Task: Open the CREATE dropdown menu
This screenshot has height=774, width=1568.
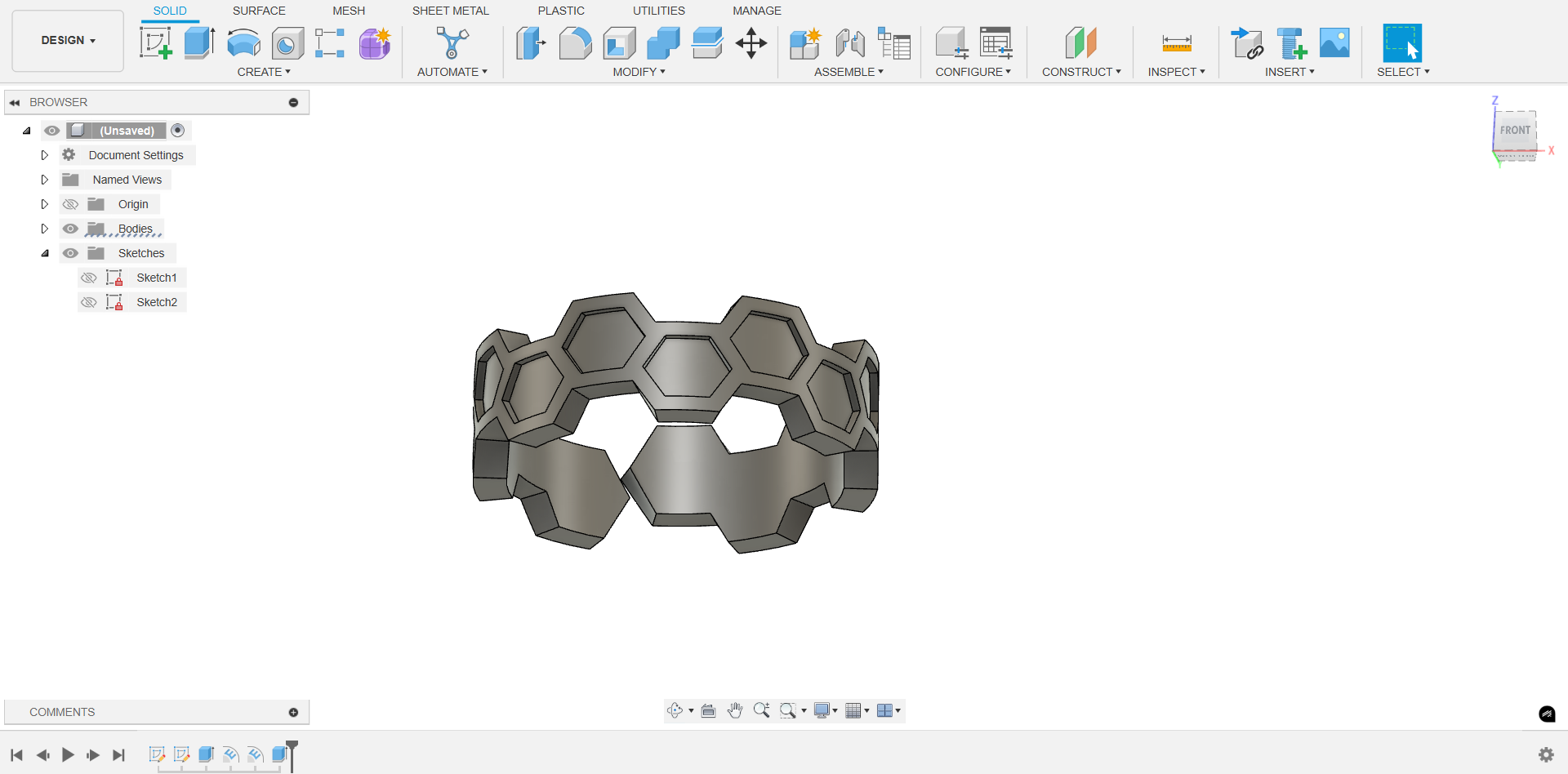Action: [264, 72]
